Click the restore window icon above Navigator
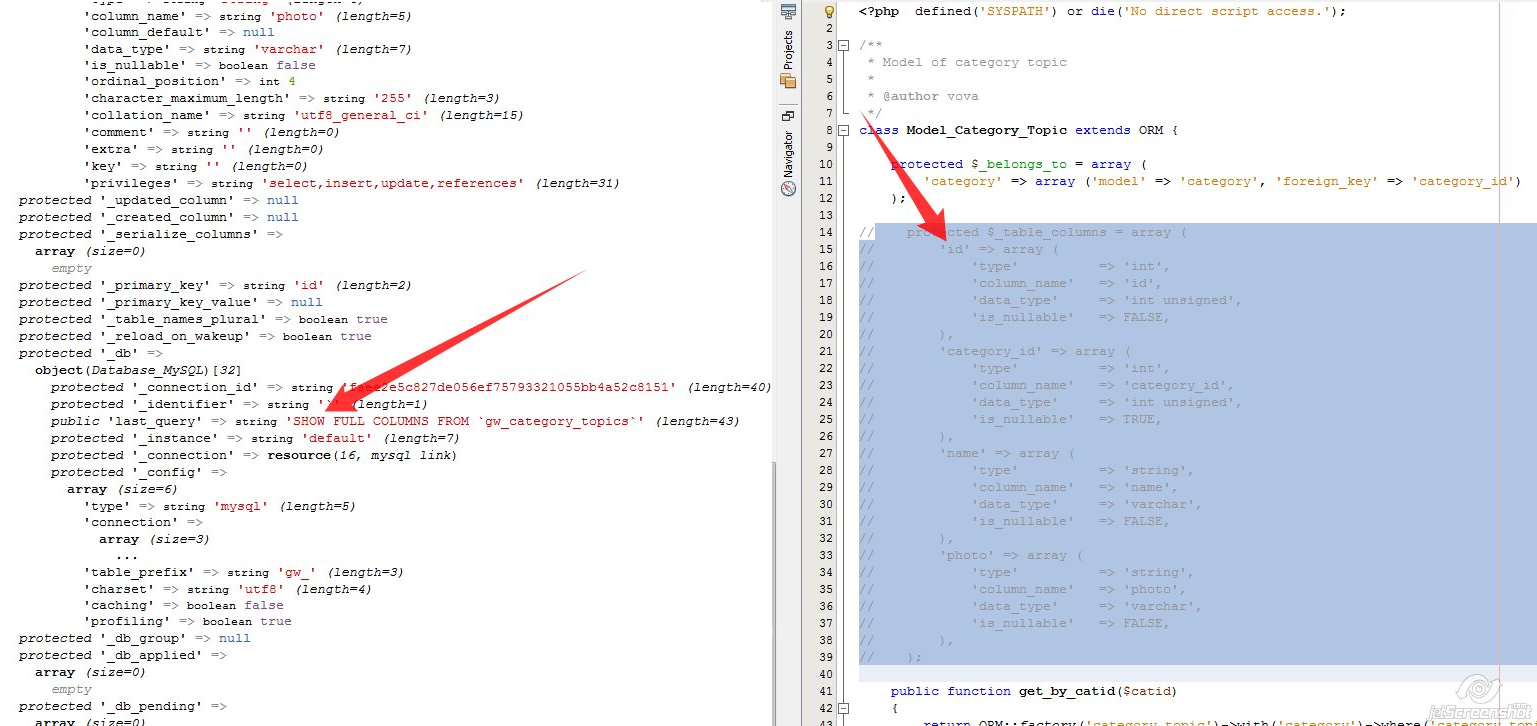This screenshot has height=726, width=1537. tap(788, 116)
